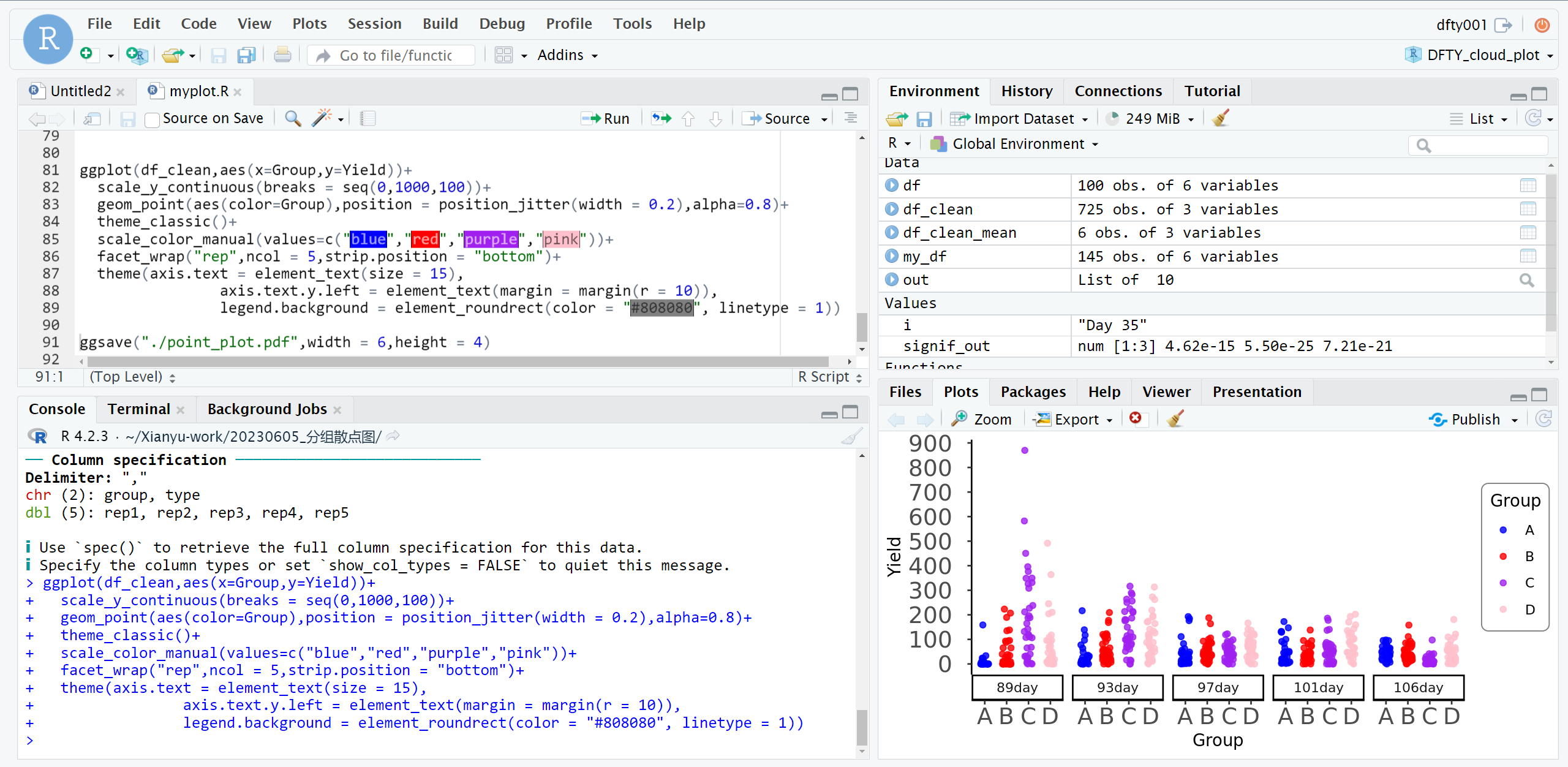
Task: Expand the df_clean data object
Action: (892, 209)
